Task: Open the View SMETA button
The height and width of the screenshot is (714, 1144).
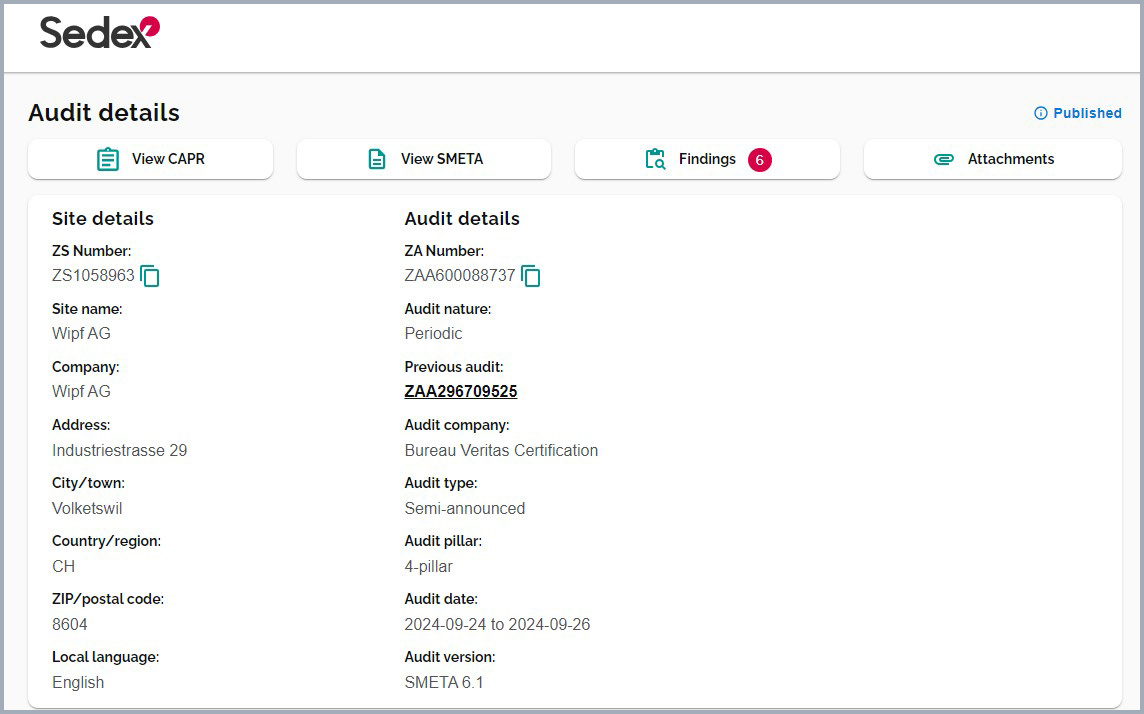Action: point(424,159)
